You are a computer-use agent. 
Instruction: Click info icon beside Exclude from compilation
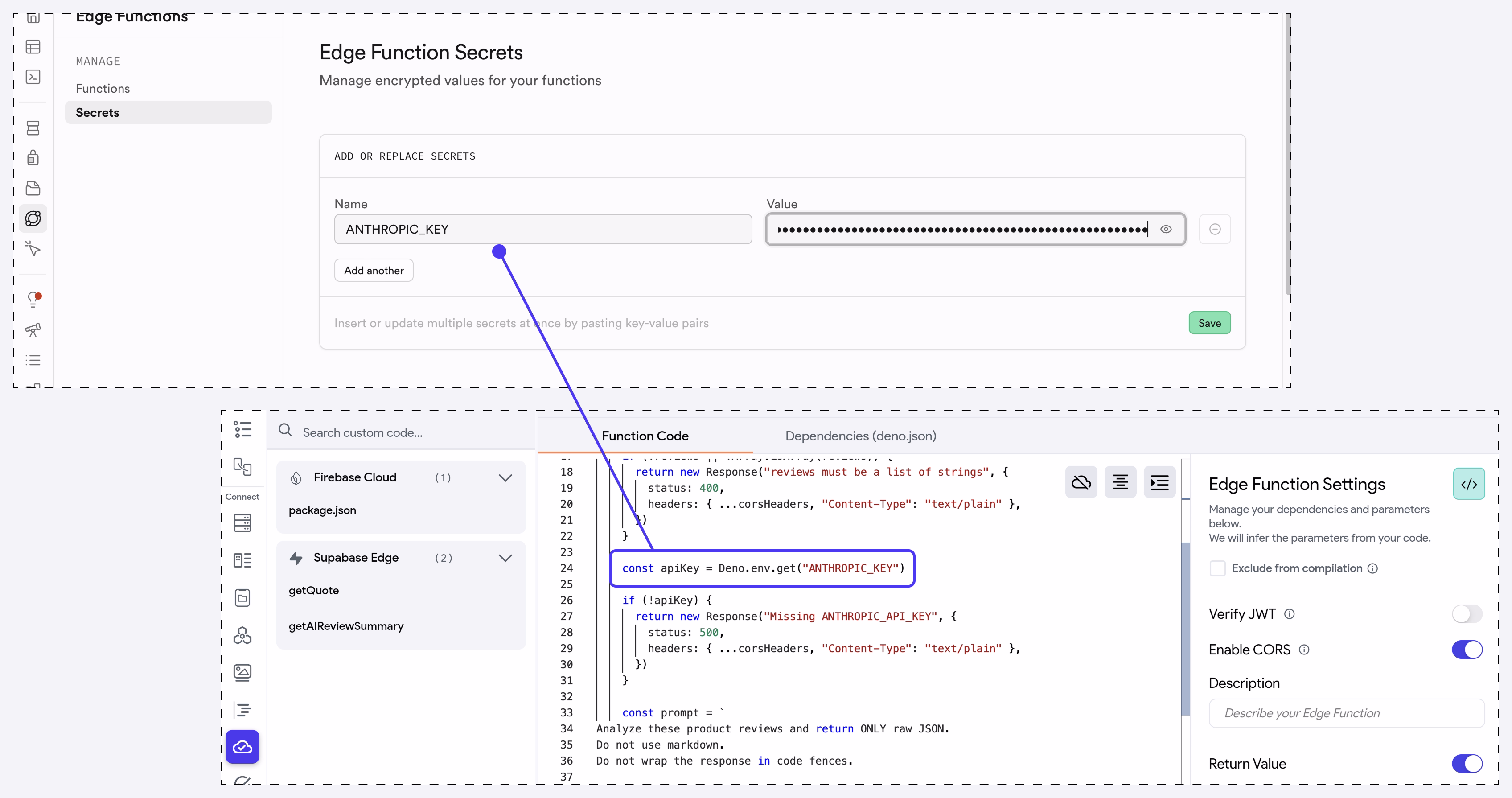pos(1373,568)
